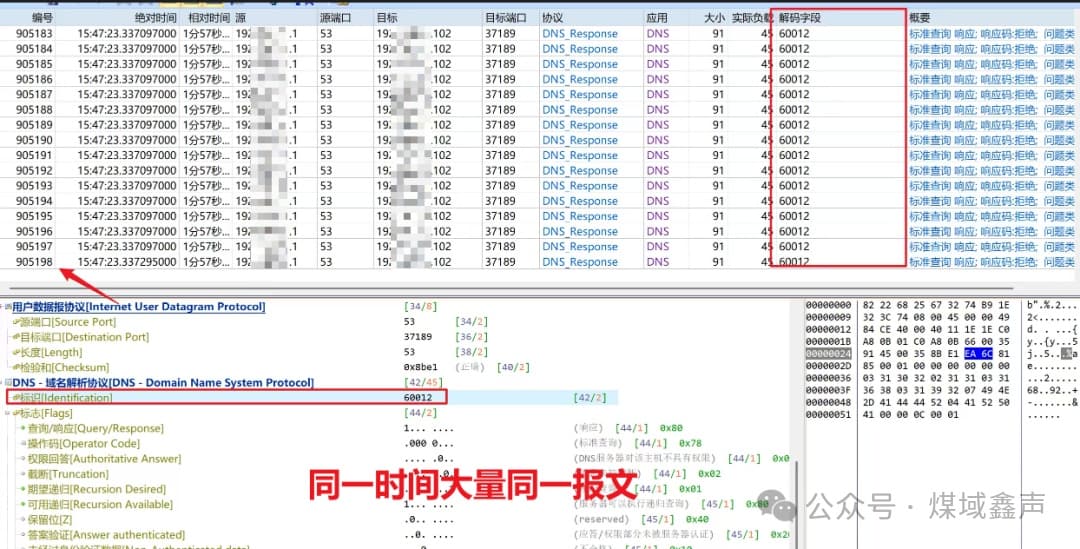Click the icon beside Length field
The height and width of the screenshot is (549, 1080).
[15, 352]
